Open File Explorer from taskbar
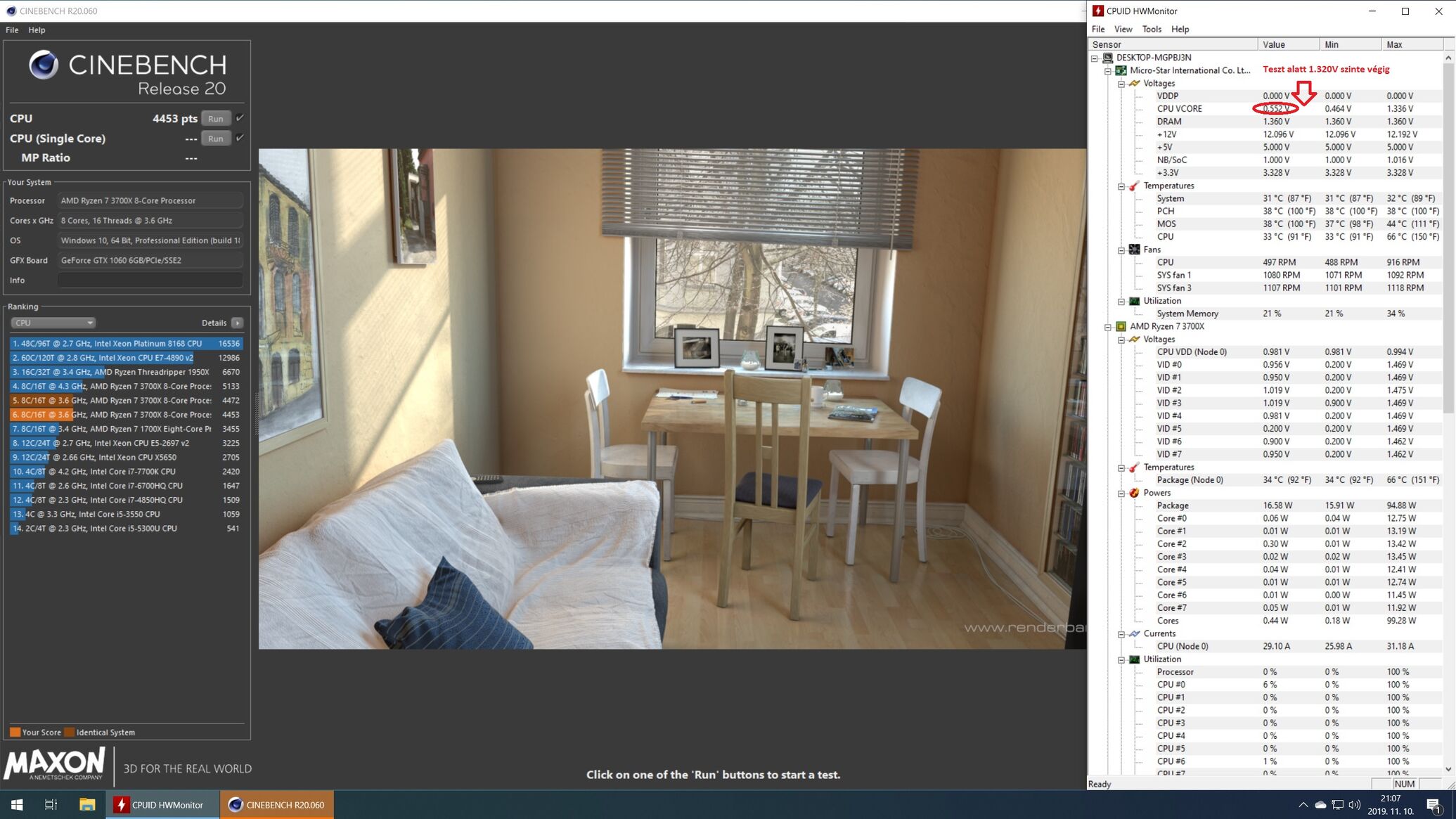Screen dimensions: 1456x819 (x=87, y=804)
